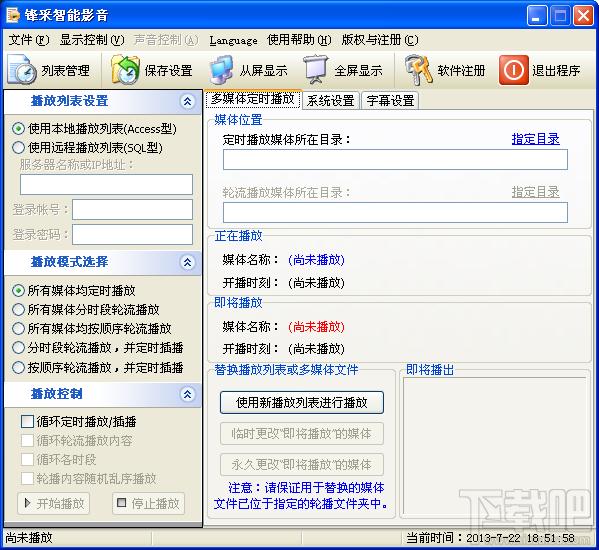This screenshot has height=550, width=599.
Task: Minimize the 锋采智能影音 window
Action: [x=536, y=16]
